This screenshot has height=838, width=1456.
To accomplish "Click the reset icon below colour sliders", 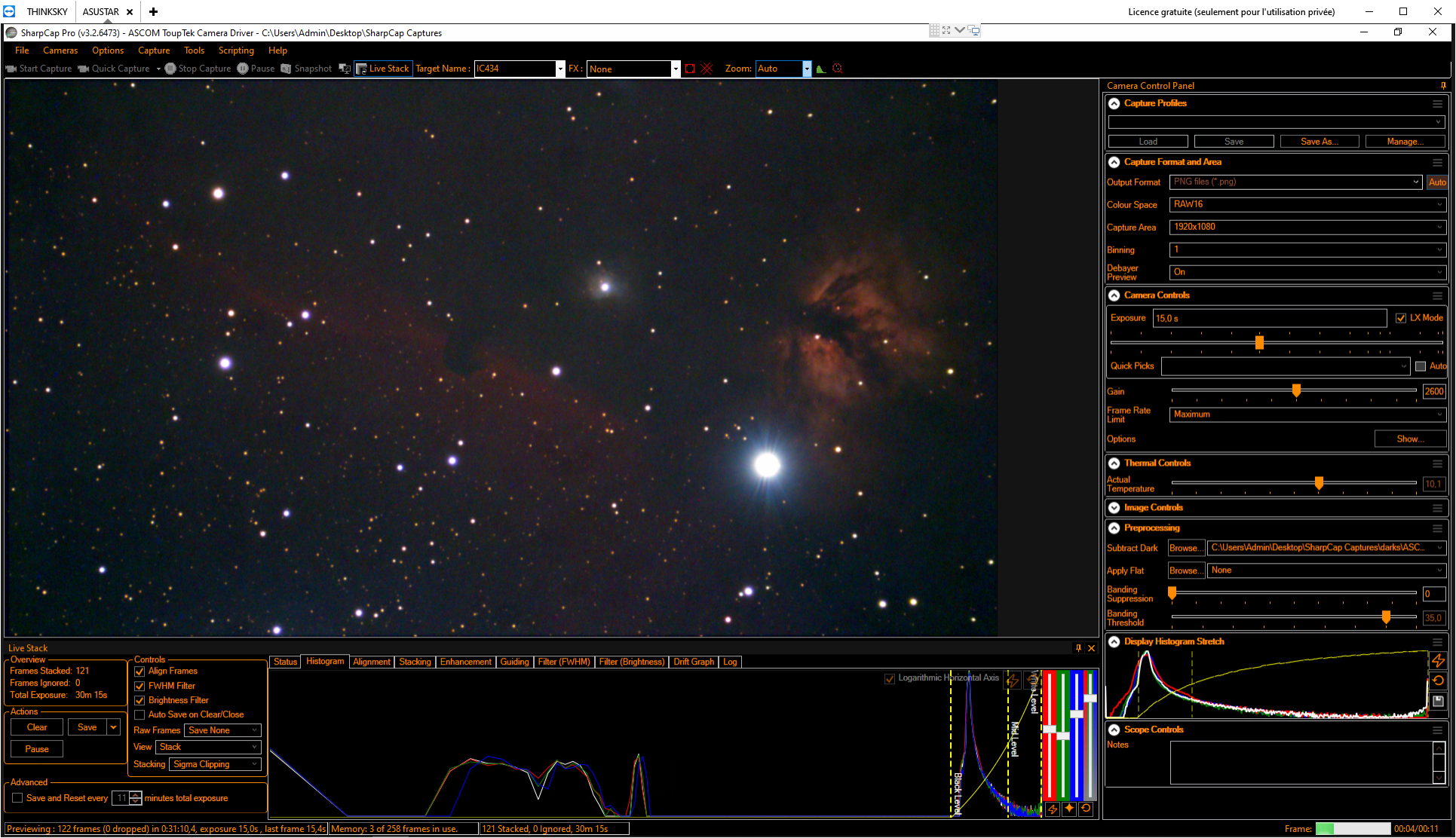I will [x=1086, y=809].
